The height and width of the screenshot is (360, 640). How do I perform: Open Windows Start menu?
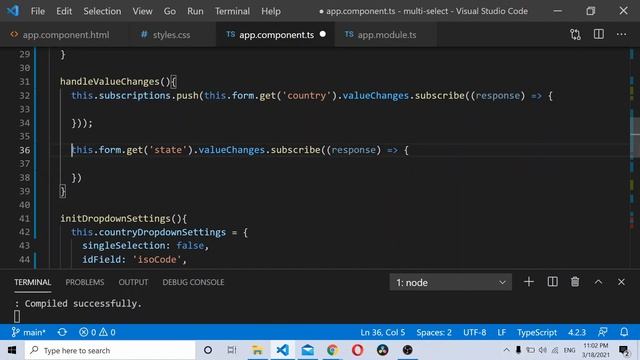click(12, 350)
